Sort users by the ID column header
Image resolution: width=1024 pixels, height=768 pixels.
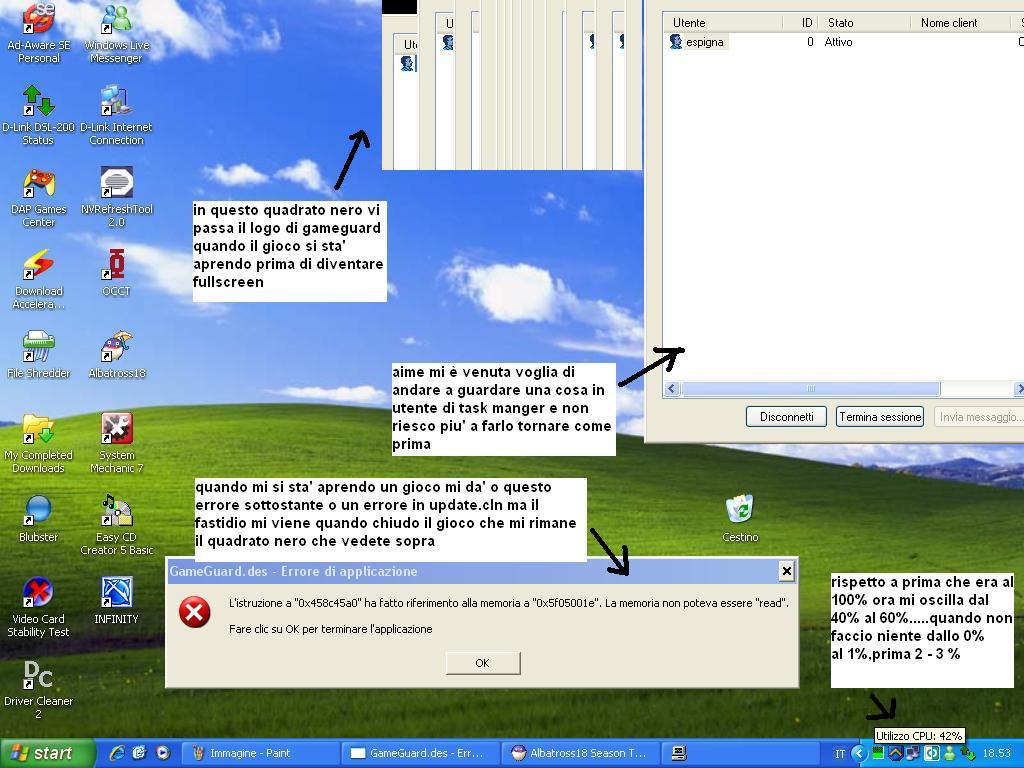pyautogui.click(x=799, y=23)
